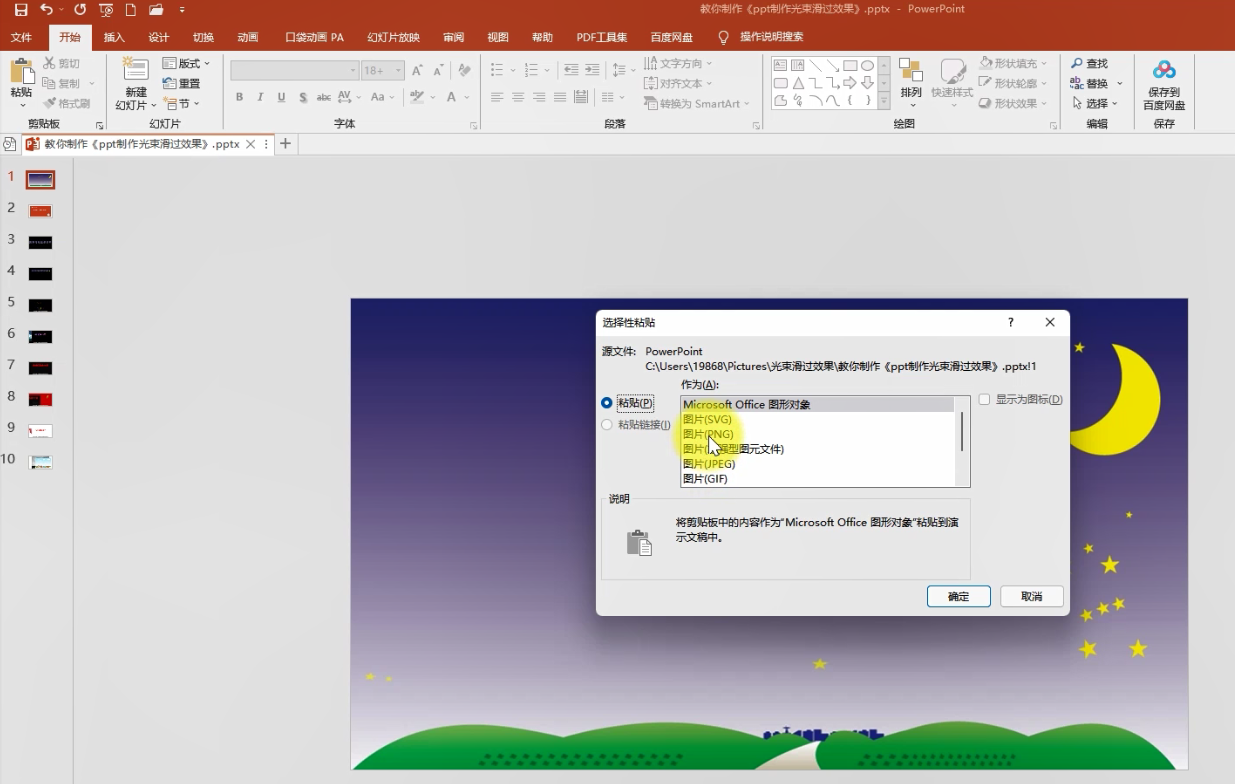The height and width of the screenshot is (784, 1235).
Task: Expand the shapes gallery more button
Action: pos(884,101)
